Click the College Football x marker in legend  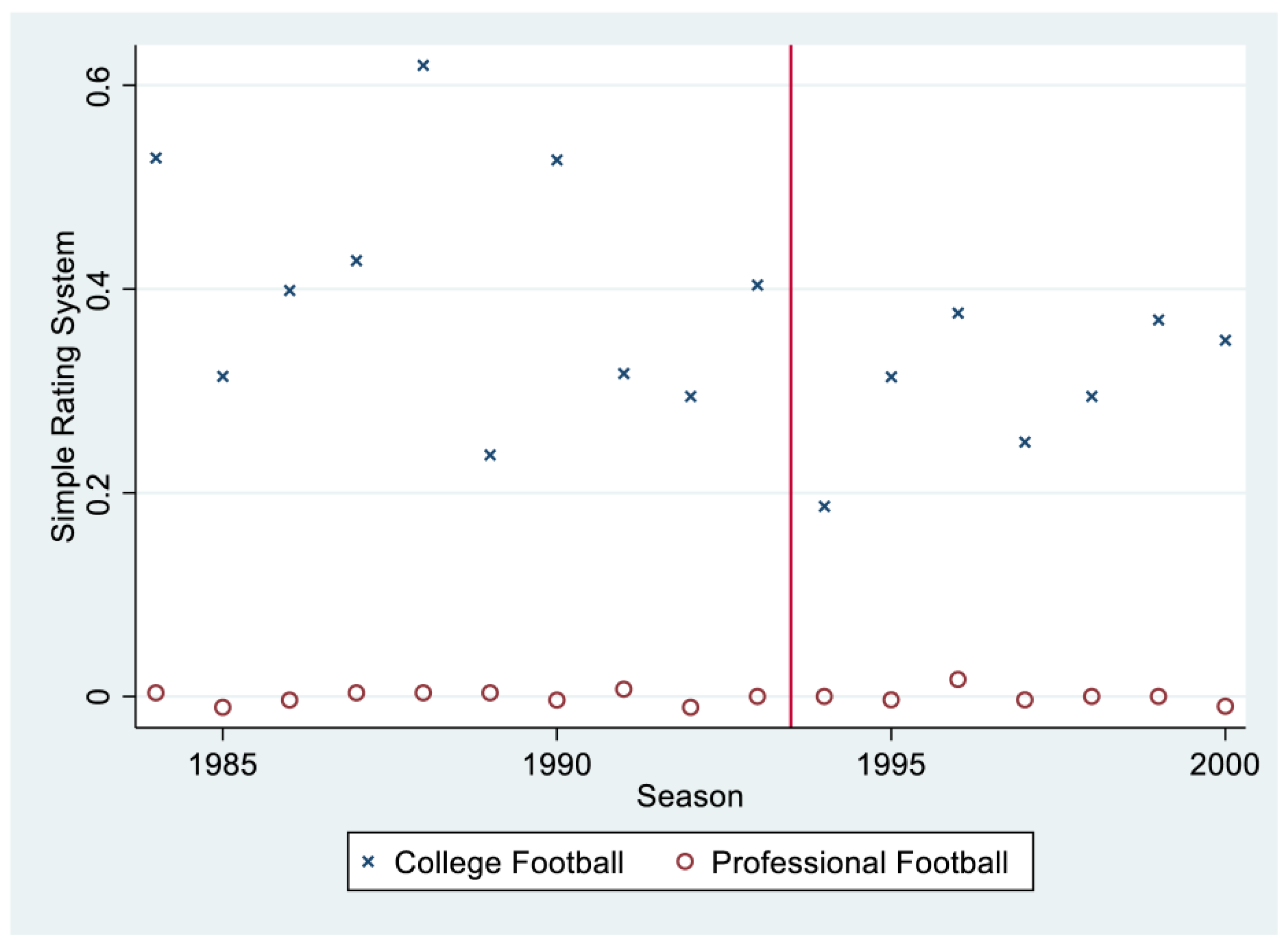click(368, 862)
